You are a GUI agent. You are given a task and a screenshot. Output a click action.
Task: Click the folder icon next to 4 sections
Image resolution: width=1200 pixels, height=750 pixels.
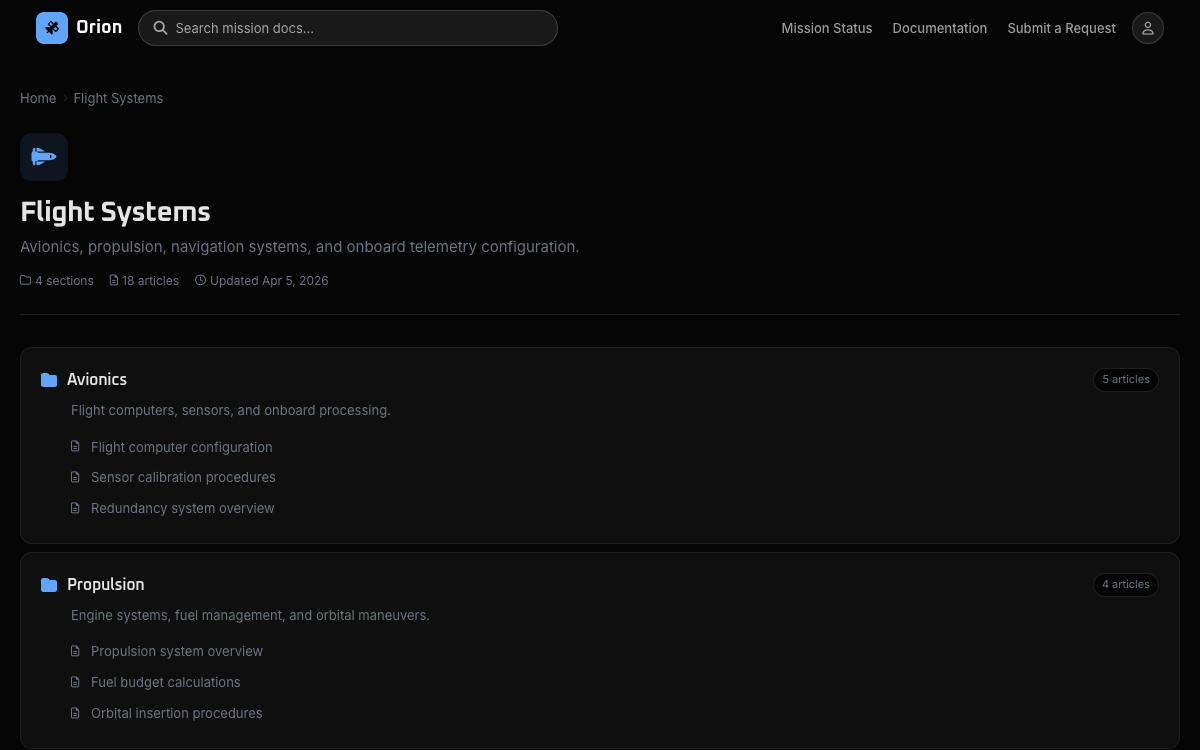click(x=26, y=280)
